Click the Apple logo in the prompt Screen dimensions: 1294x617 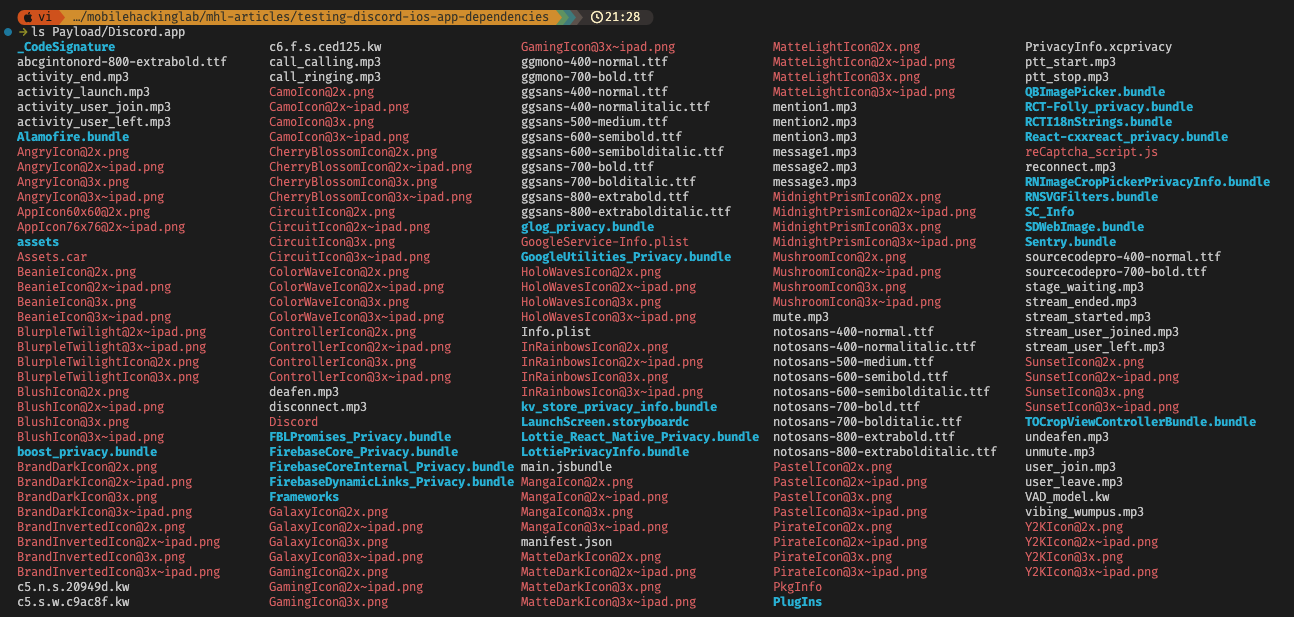coord(27,17)
